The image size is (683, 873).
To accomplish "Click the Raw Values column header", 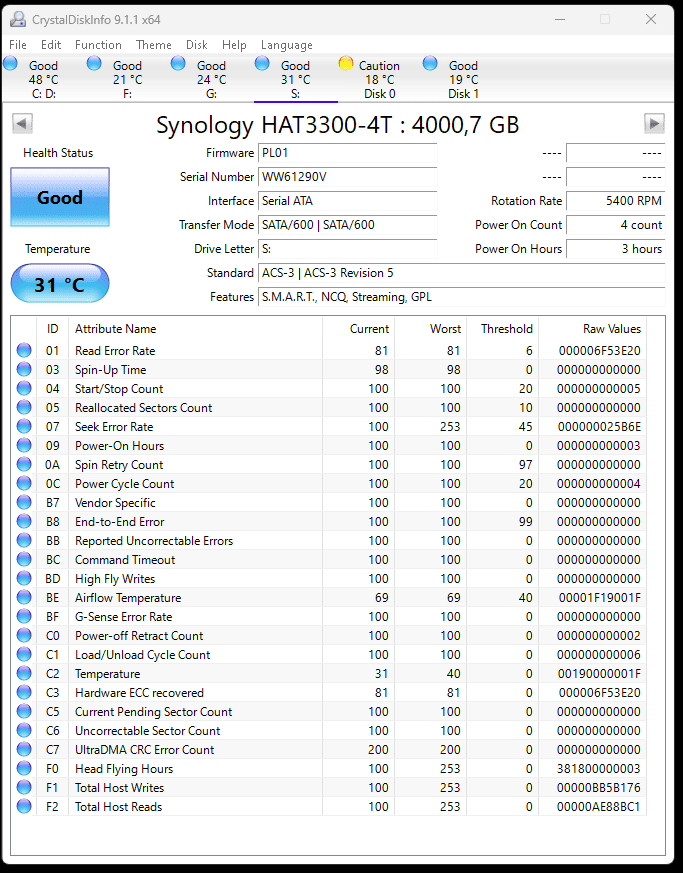I will 612,329.
